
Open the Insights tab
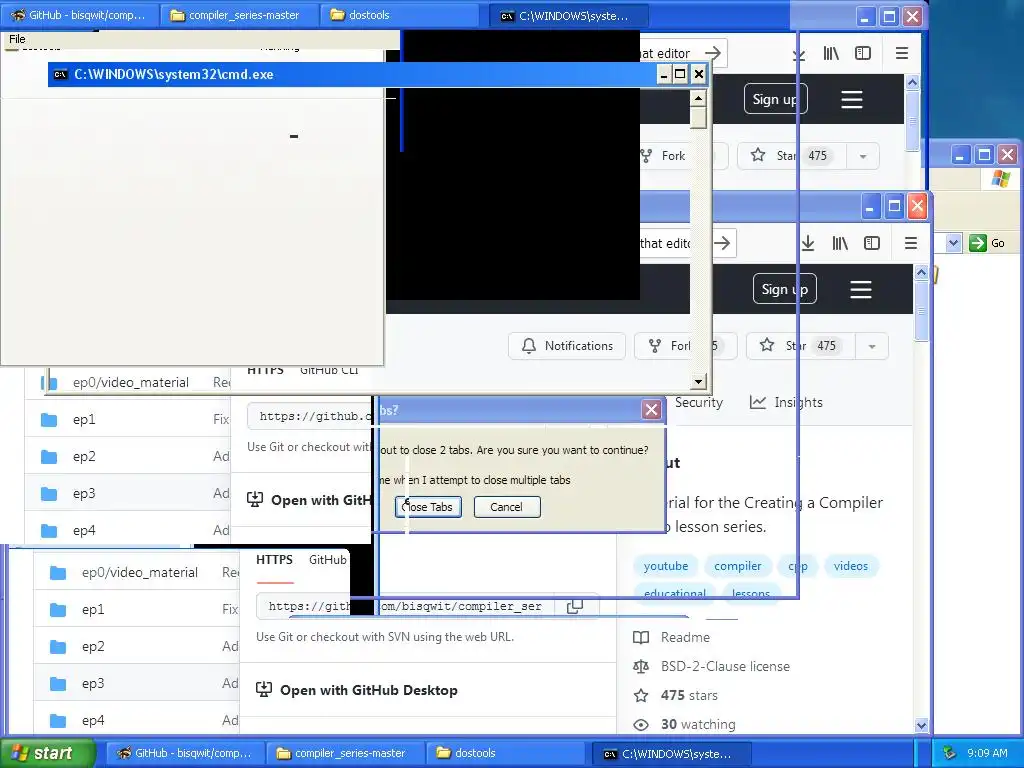786,402
